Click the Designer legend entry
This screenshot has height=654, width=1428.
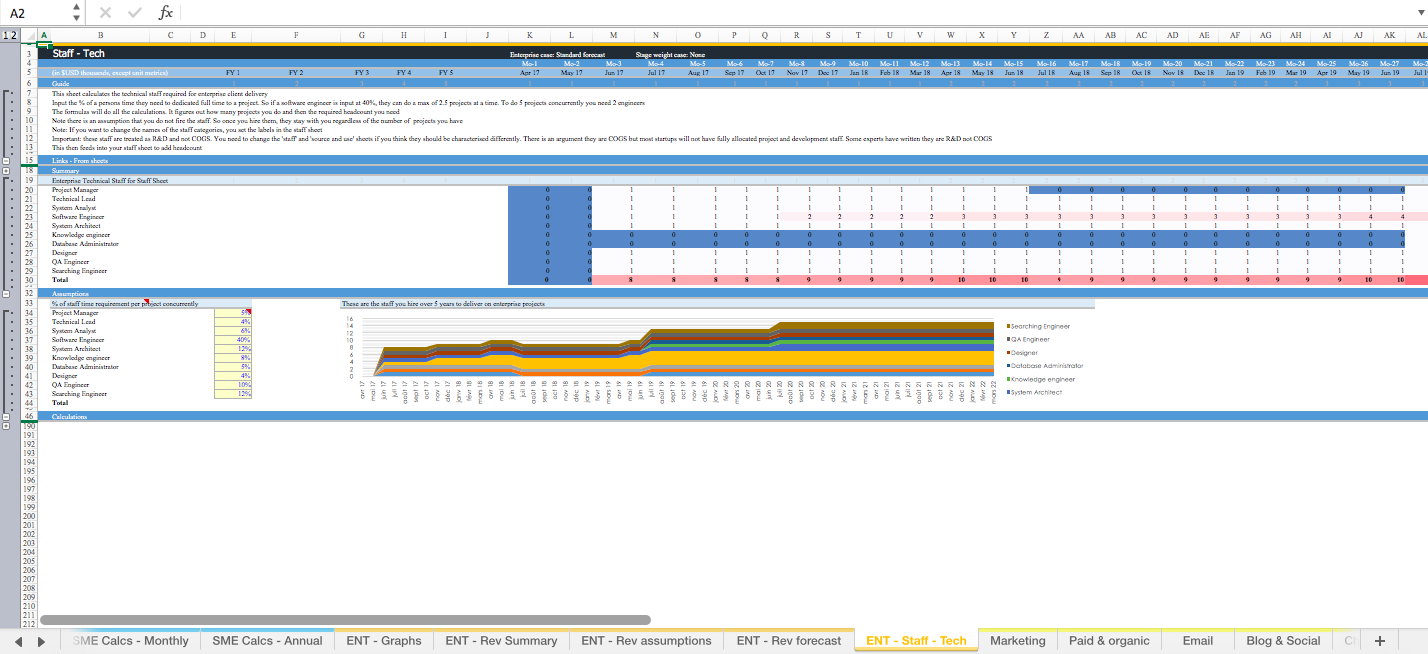1022,353
